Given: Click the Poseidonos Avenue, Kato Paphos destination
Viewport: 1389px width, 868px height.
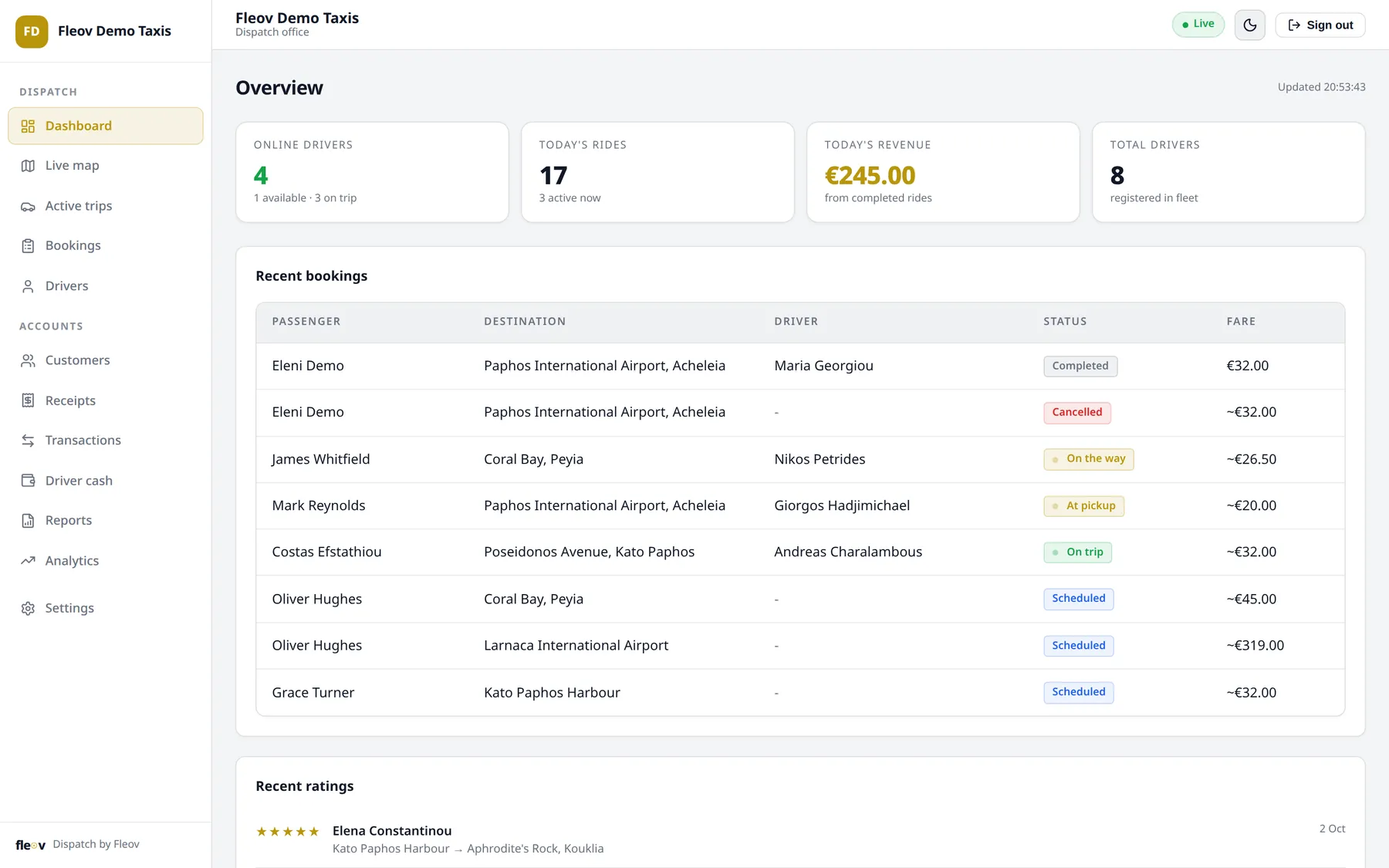Looking at the screenshot, I should 590,552.
